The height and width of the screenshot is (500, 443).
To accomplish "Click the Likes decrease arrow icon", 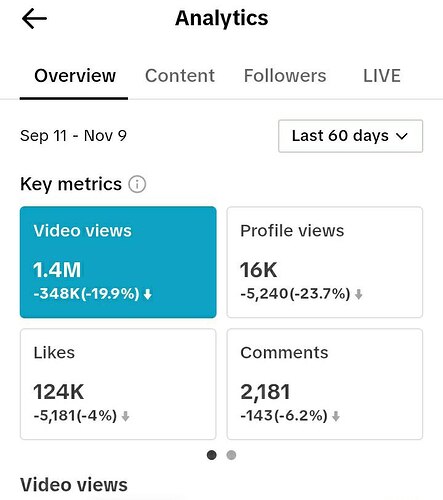I will [125, 416].
